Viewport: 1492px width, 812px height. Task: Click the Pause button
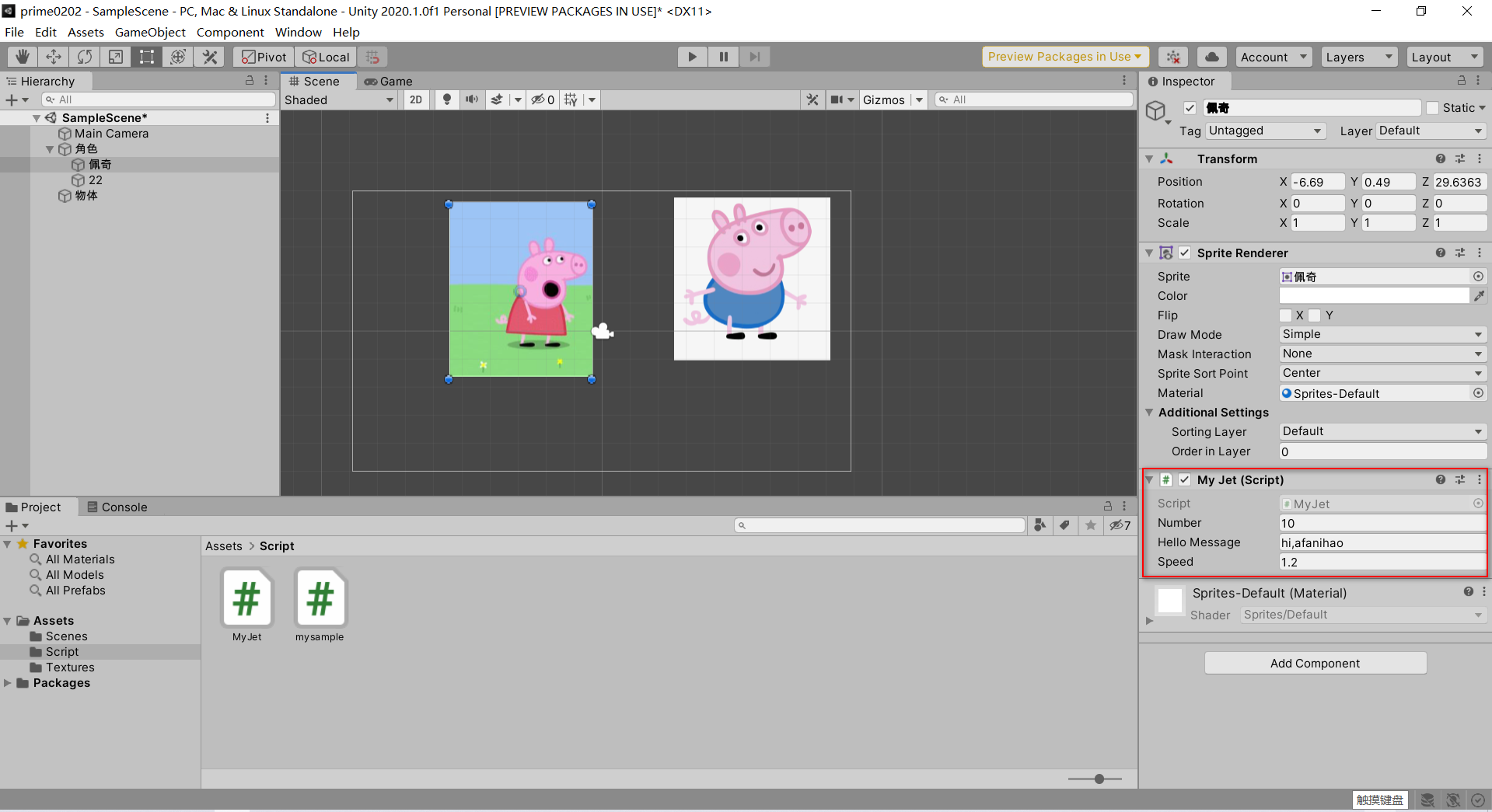pyautogui.click(x=724, y=57)
